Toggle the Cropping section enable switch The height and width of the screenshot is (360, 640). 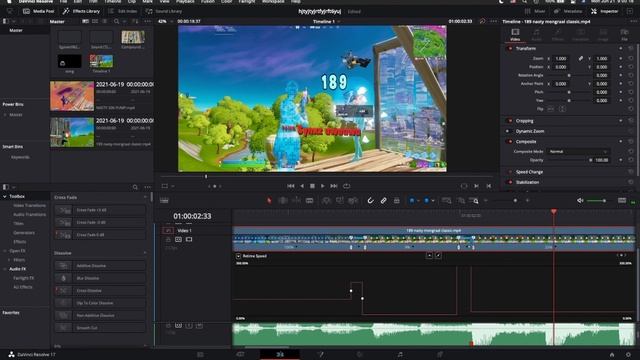point(510,121)
